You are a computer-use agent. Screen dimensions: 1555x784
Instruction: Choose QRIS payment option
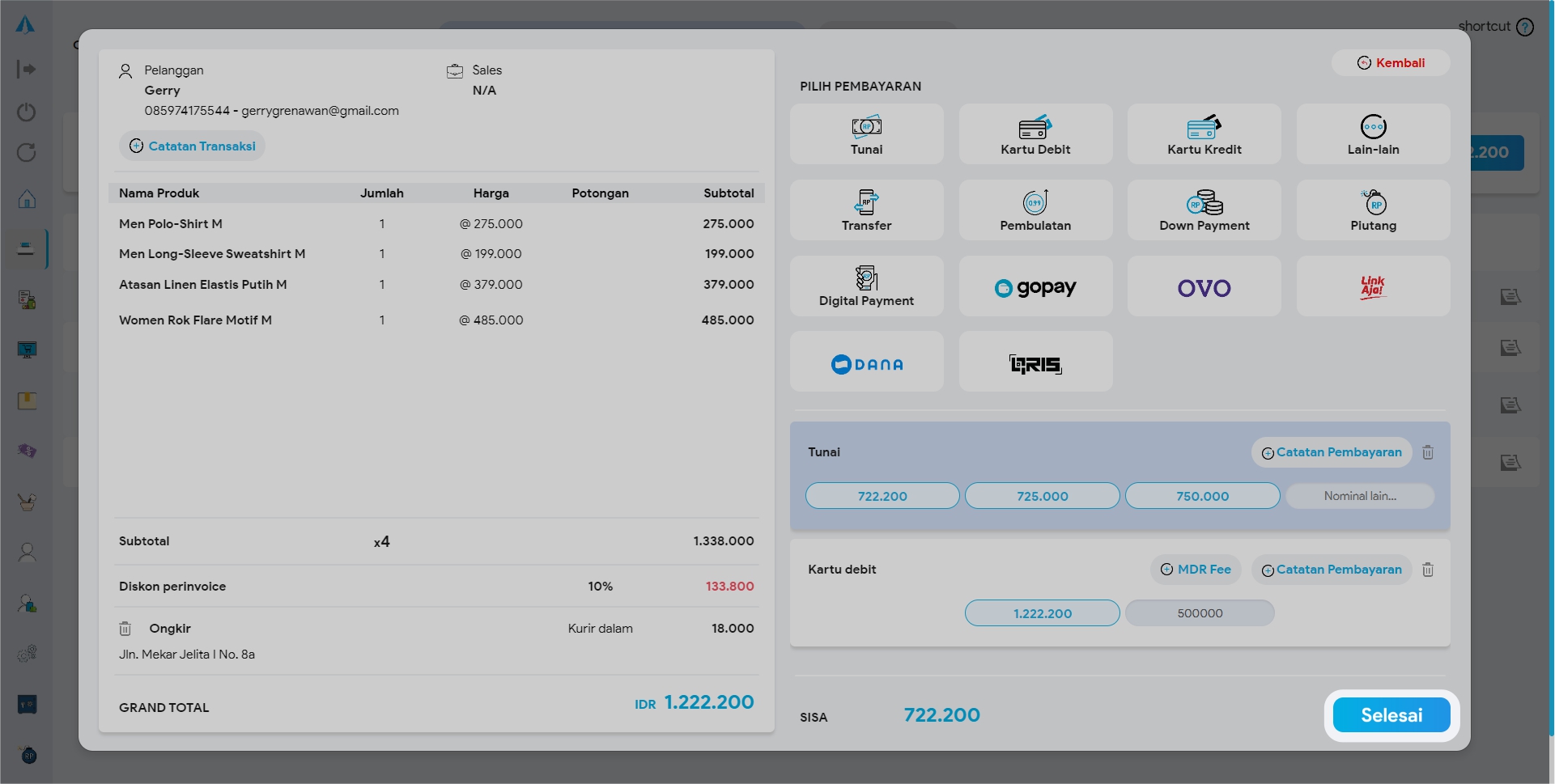1035,363
